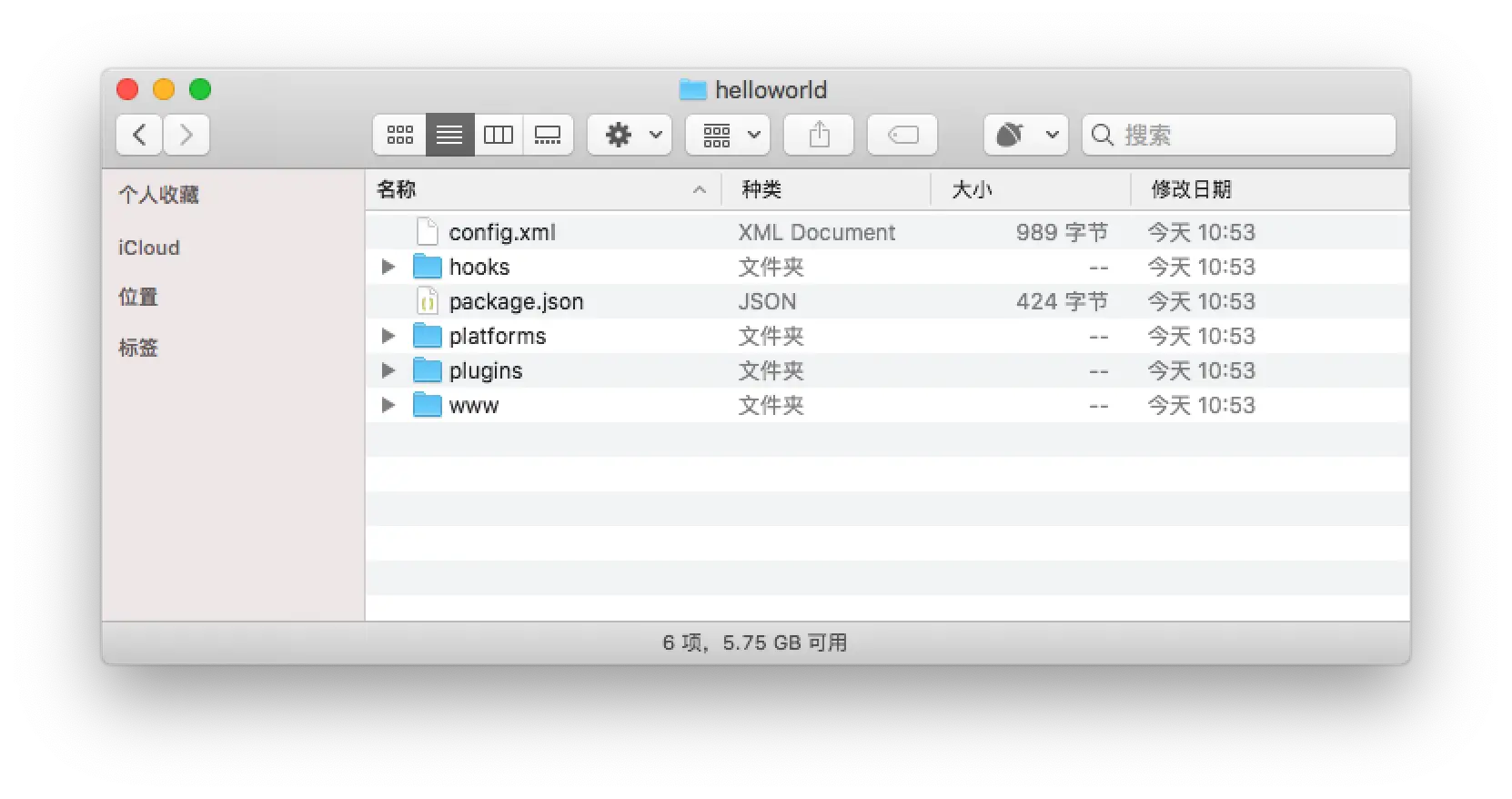Select the plugins folder icon

[428, 370]
